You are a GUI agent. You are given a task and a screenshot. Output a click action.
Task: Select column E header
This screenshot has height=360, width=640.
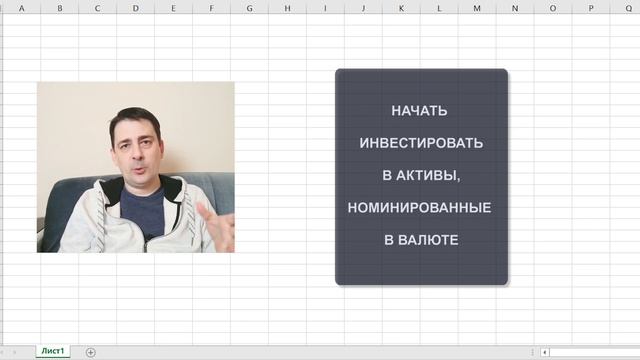coord(173,8)
